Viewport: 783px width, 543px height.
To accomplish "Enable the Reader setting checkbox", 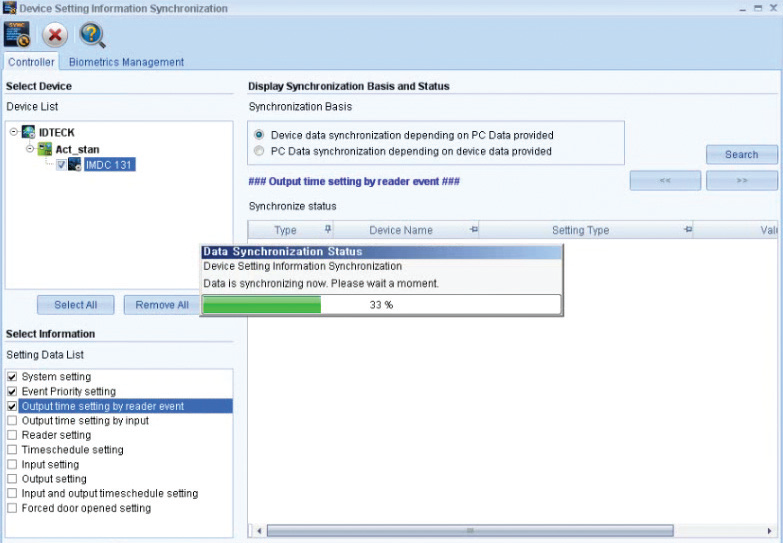I will pos(12,435).
